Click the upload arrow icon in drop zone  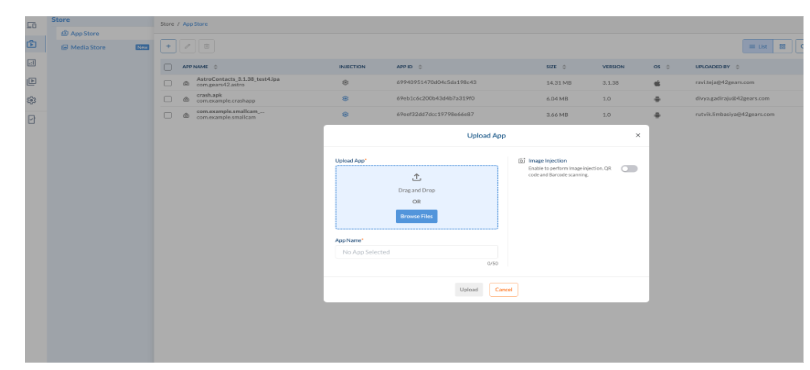click(416, 177)
